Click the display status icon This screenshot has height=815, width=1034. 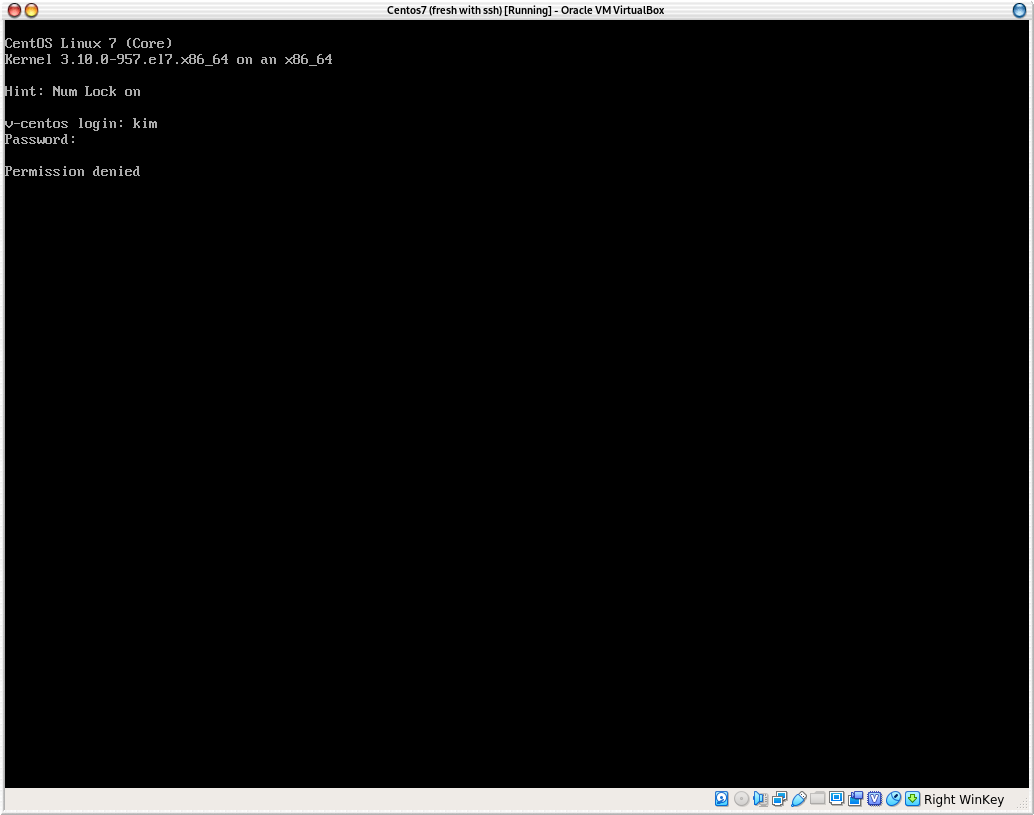coord(838,799)
